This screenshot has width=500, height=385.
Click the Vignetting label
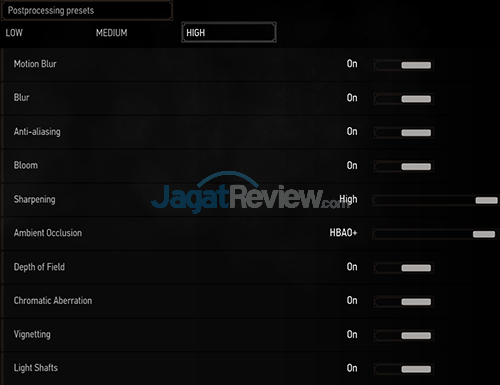pyautogui.click(x=32, y=335)
